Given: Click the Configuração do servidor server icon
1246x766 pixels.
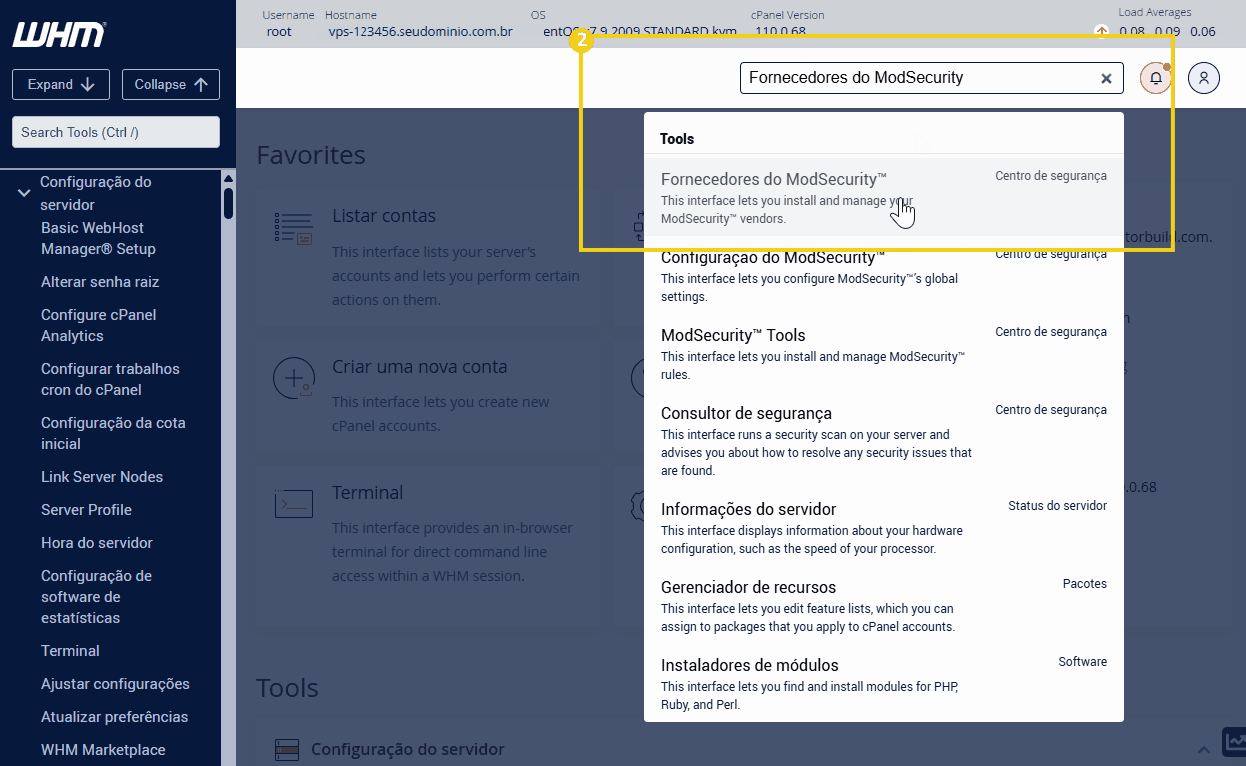Looking at the screenshot, I should 287,749.
